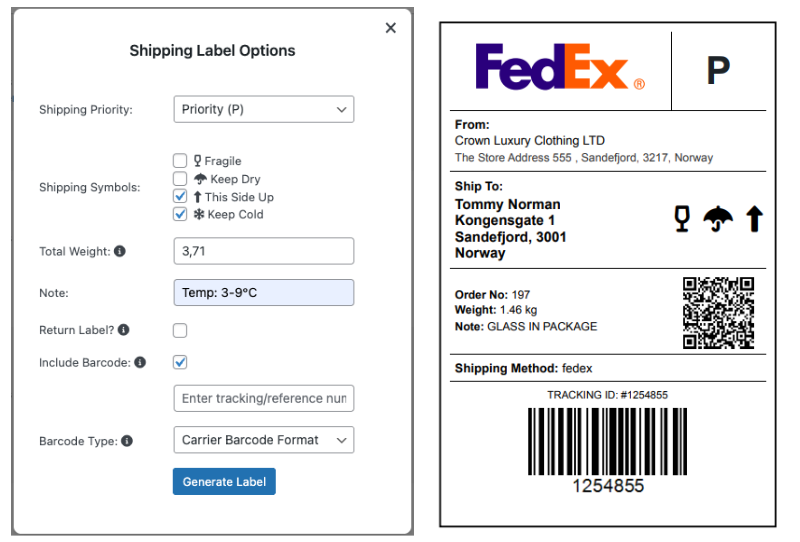
Task: Click the Barcode Type info icon
Action: [128, 440]
